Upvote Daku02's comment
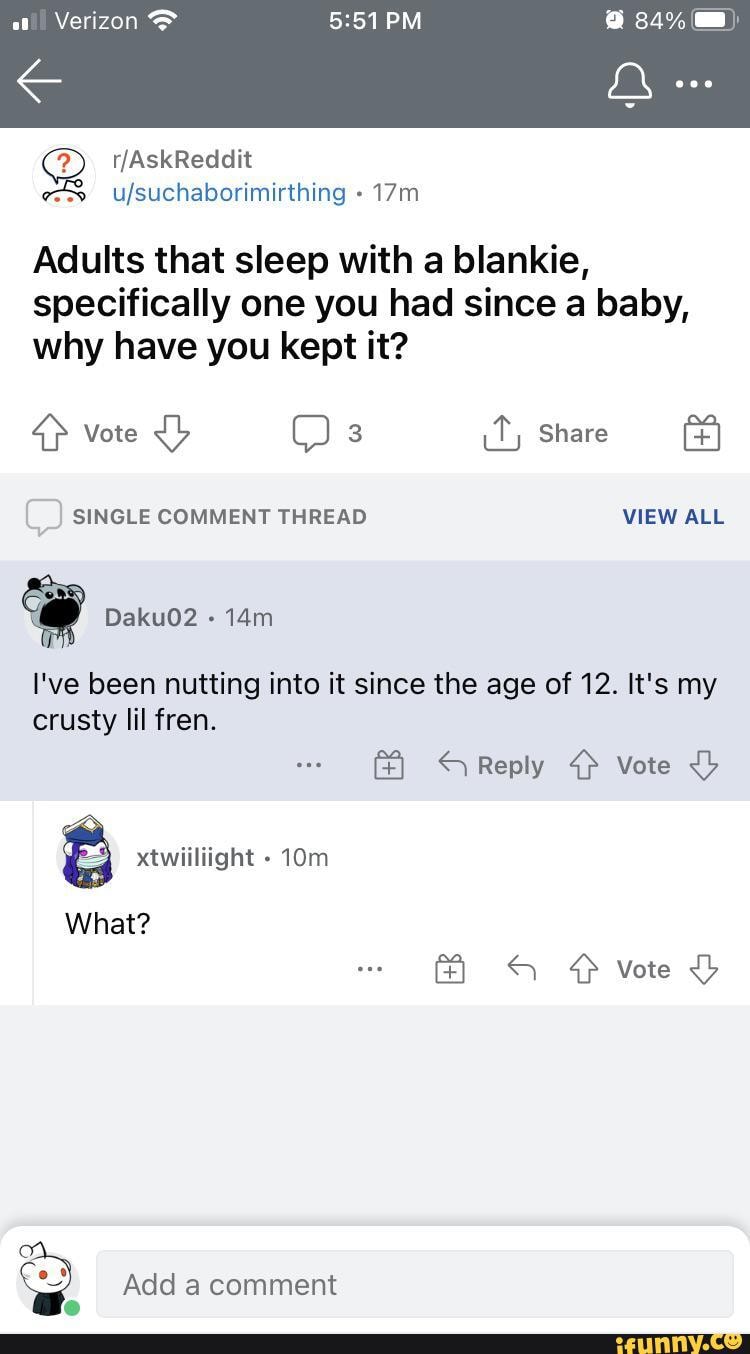Screen dimensions: 750x1354 click(x=582, y=765)
